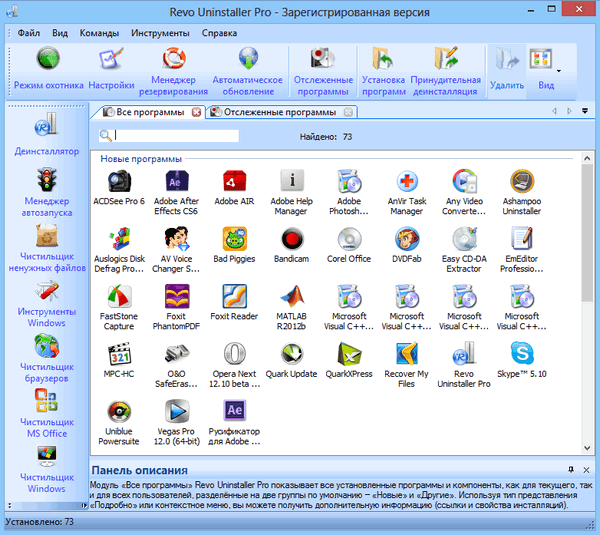Choose the Bandicam program icon
The height and width of the screenshot is (535, 600).
[291, 246]
